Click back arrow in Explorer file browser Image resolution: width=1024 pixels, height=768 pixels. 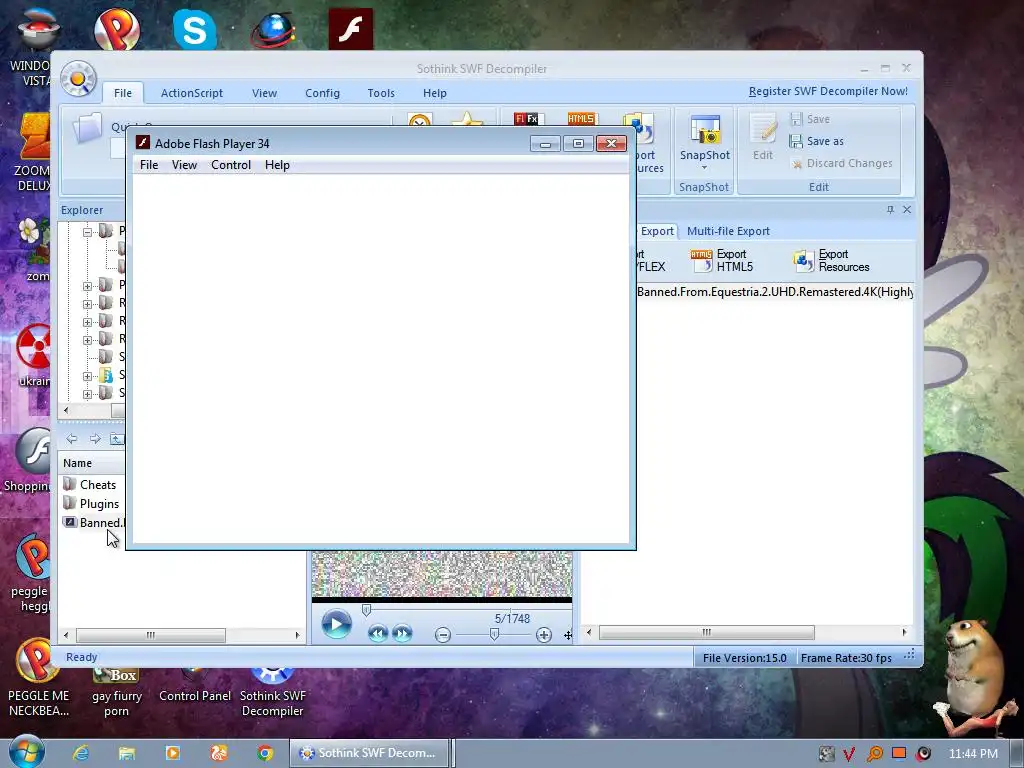(71, 439)
